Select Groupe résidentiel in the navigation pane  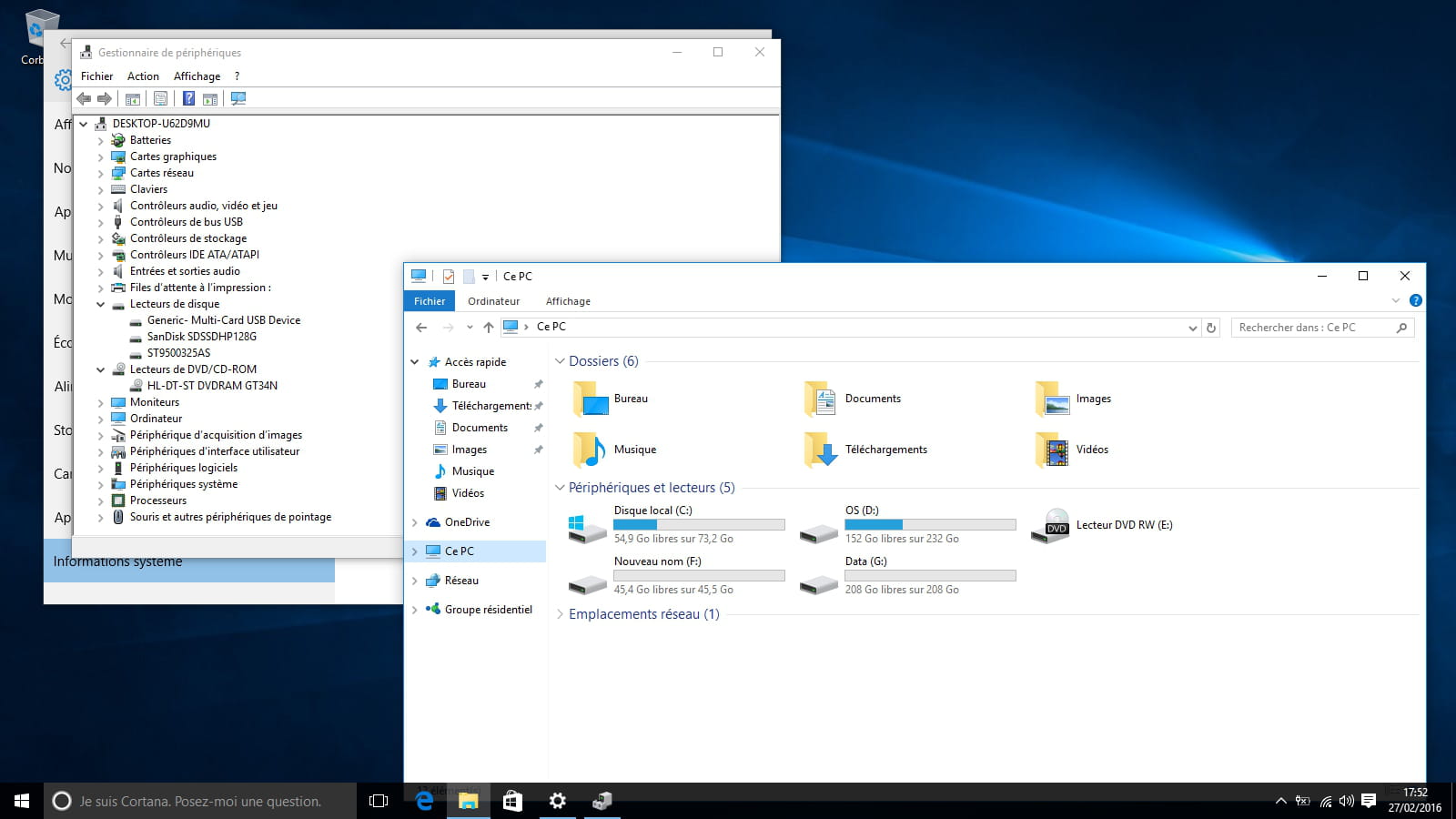[488, 610]
